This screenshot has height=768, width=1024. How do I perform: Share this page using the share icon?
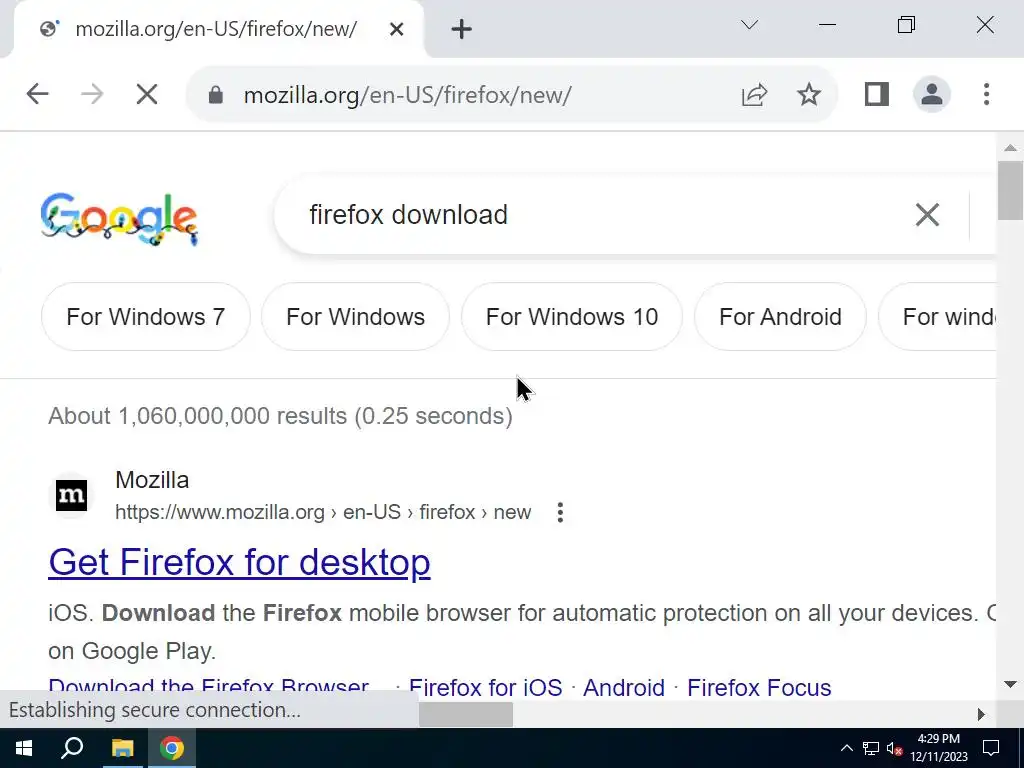[754, 95]
